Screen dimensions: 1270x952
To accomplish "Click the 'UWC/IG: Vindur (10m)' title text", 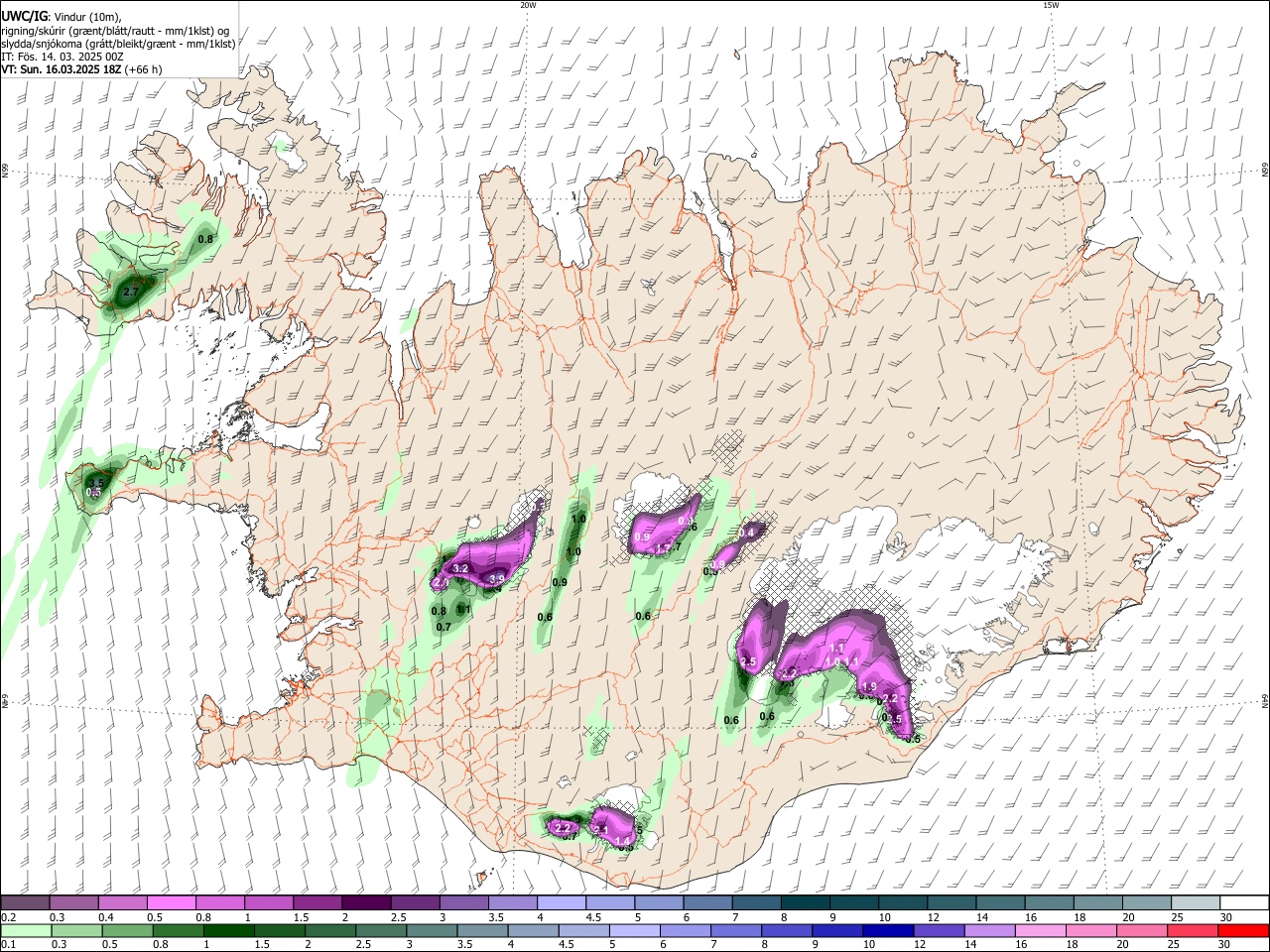I will point(62,16).
